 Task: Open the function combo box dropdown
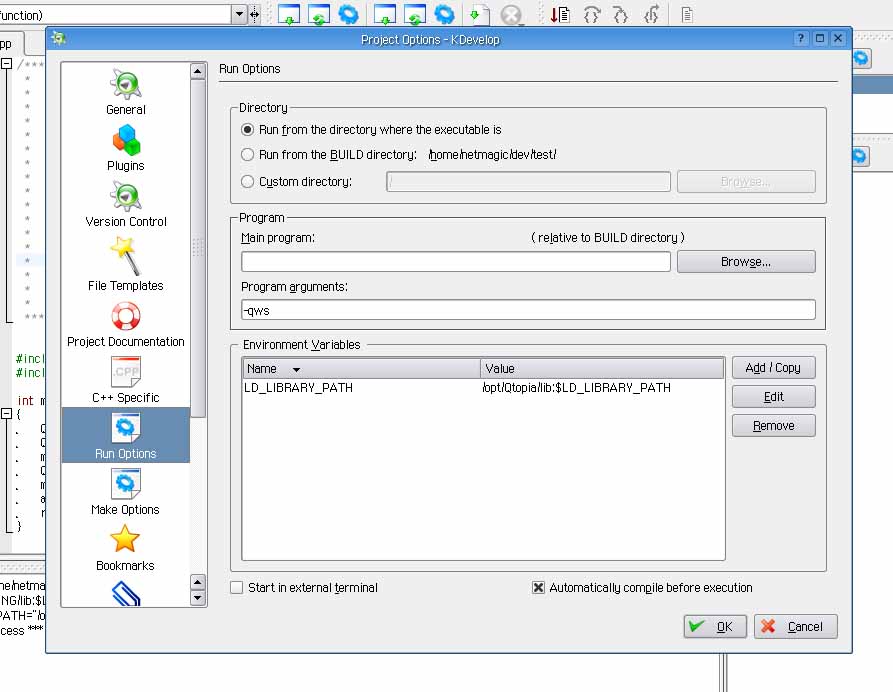click(x=239, y=15)
